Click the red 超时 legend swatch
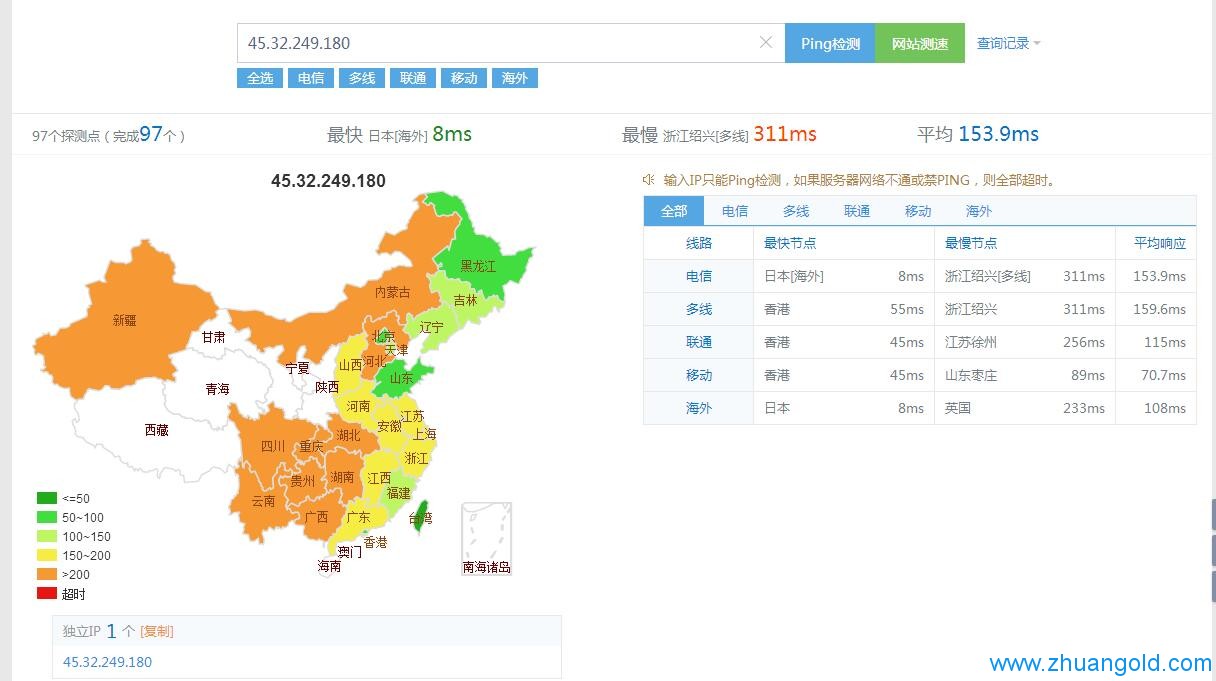 [47, 594]
